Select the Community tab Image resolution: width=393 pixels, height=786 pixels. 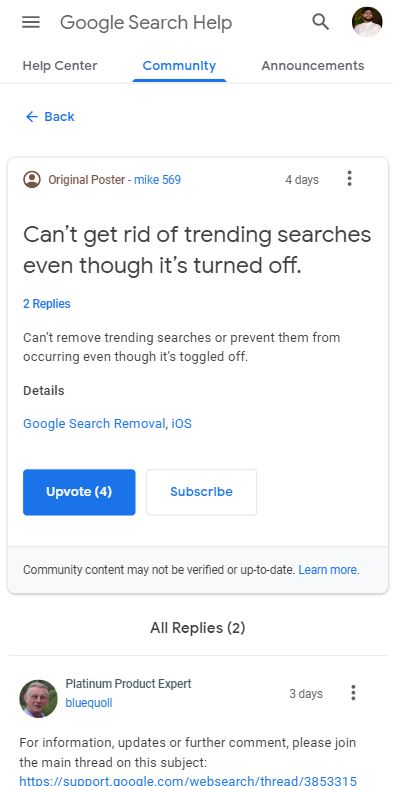point(179,66)
